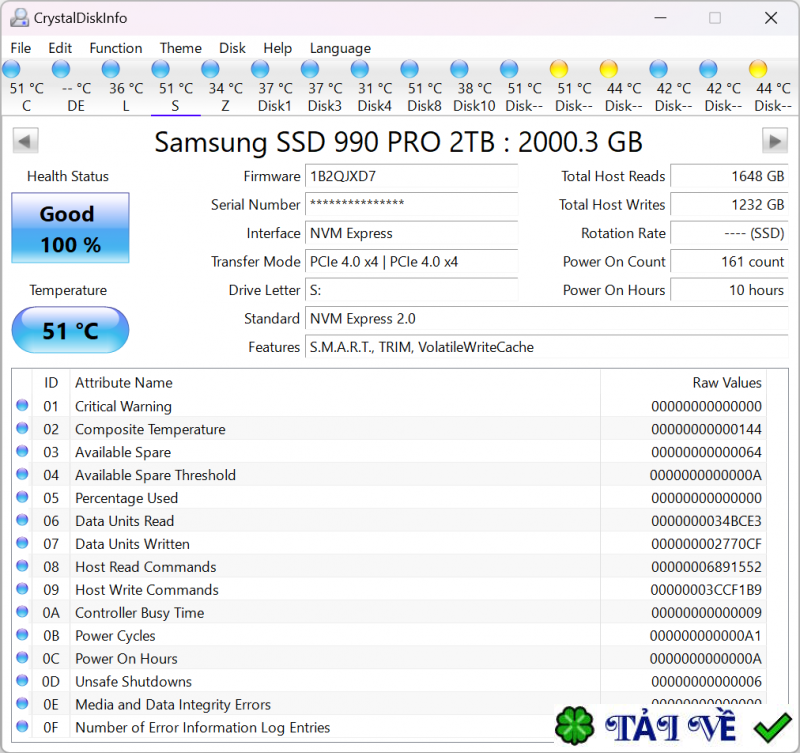Open the File menu
Image resolution: width=800 pixels, height=753 pixels.
[21, 48]
